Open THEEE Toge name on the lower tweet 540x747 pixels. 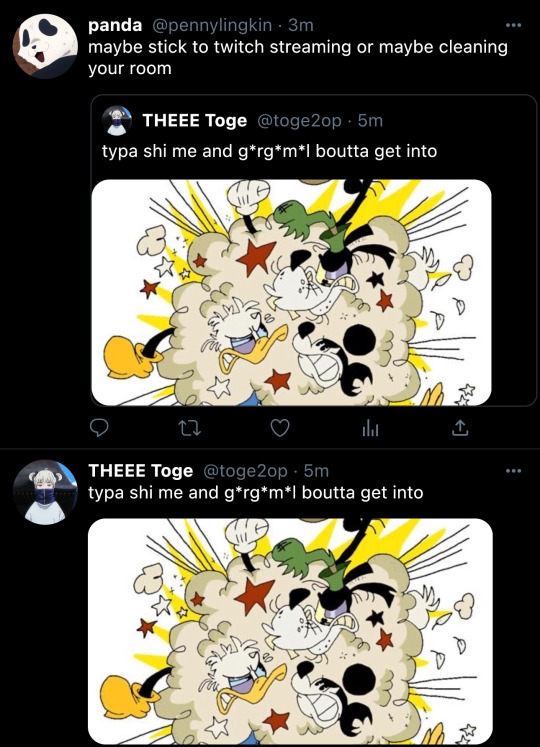point(141,471)
